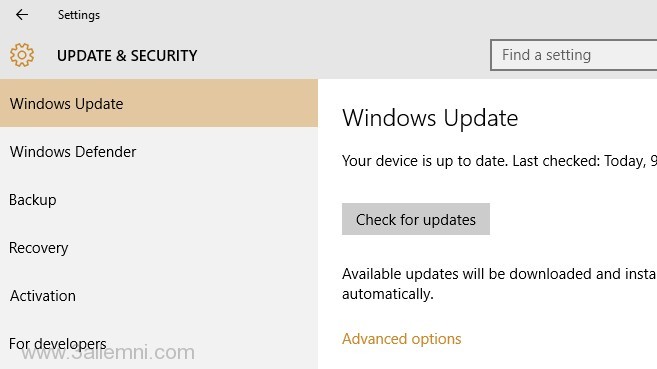Viewport: 657px width, 369px height.
Task: Select Activation from the sidebar
Action: pos(159,296)
